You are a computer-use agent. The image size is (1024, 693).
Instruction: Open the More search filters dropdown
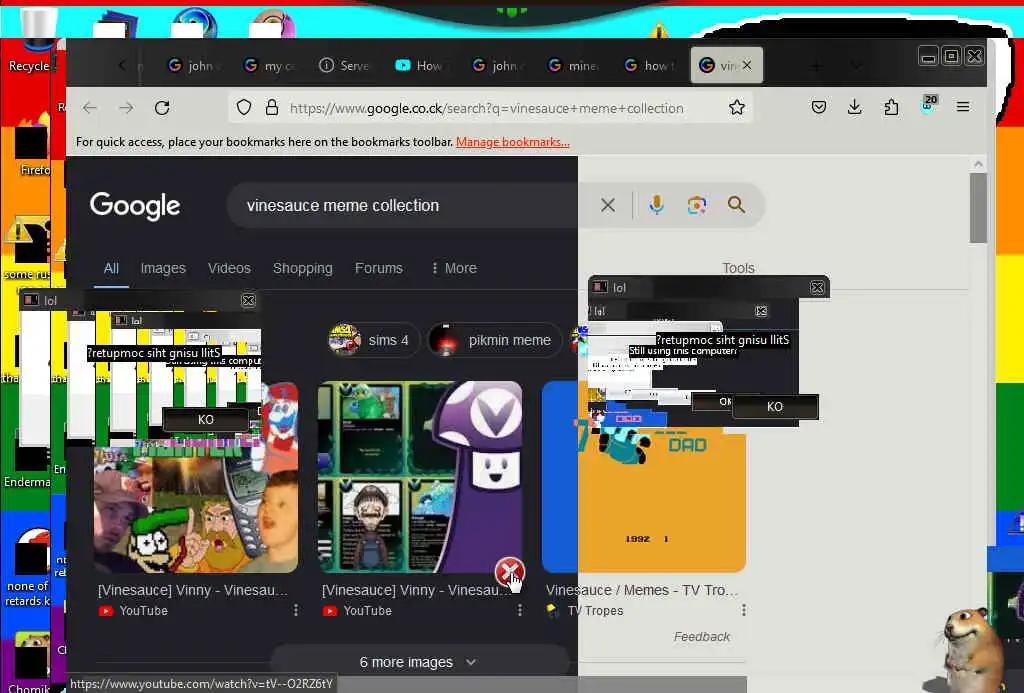(454, 268)
